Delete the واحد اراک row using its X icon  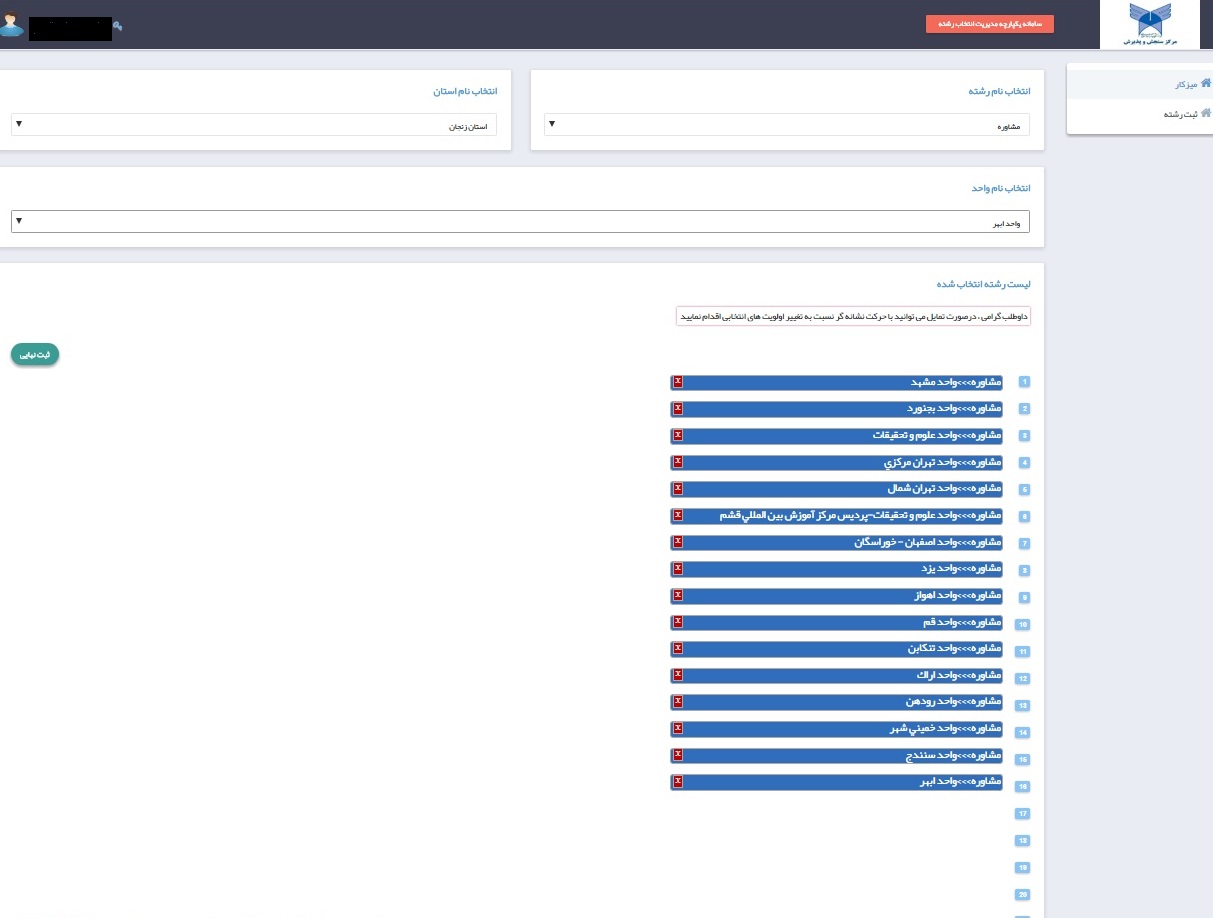coord(677,675)
